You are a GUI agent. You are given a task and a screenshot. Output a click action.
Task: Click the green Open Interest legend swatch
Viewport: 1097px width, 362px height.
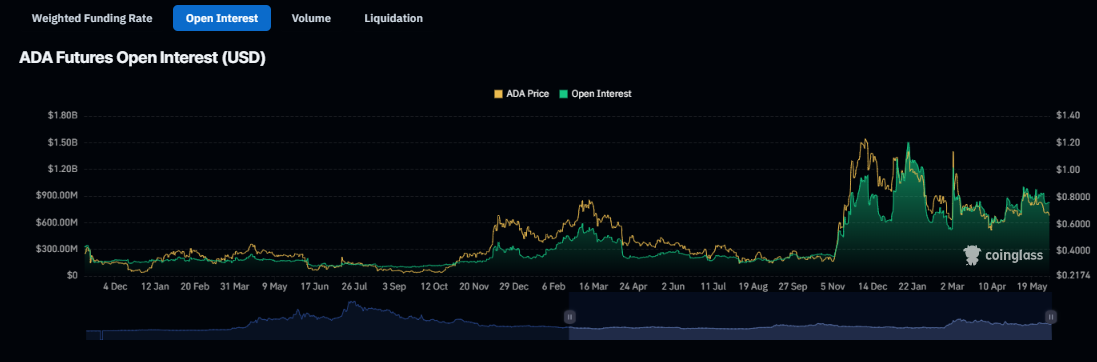click(x=563, y=93)
